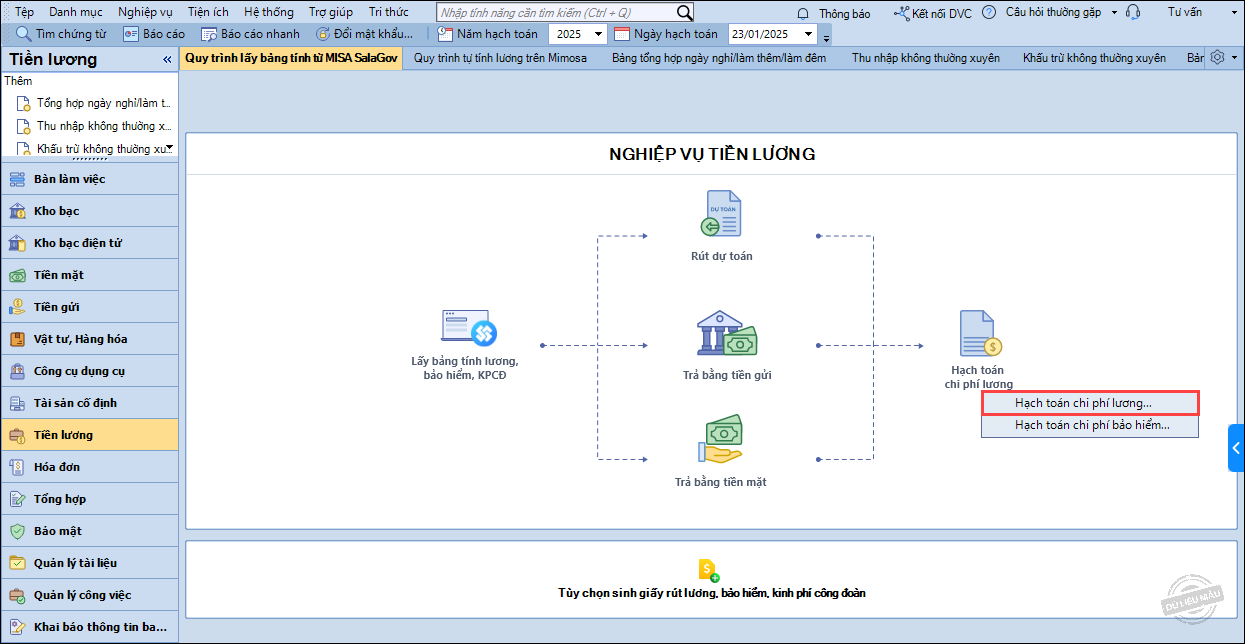1245x644 pixels.
Task: Open the Kho bạc module
Action: [x=89, y=211]
